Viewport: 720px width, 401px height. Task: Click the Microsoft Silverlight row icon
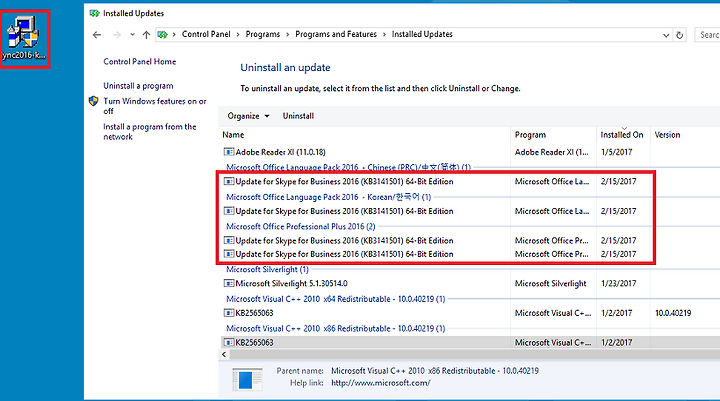(x=228, y=284)
